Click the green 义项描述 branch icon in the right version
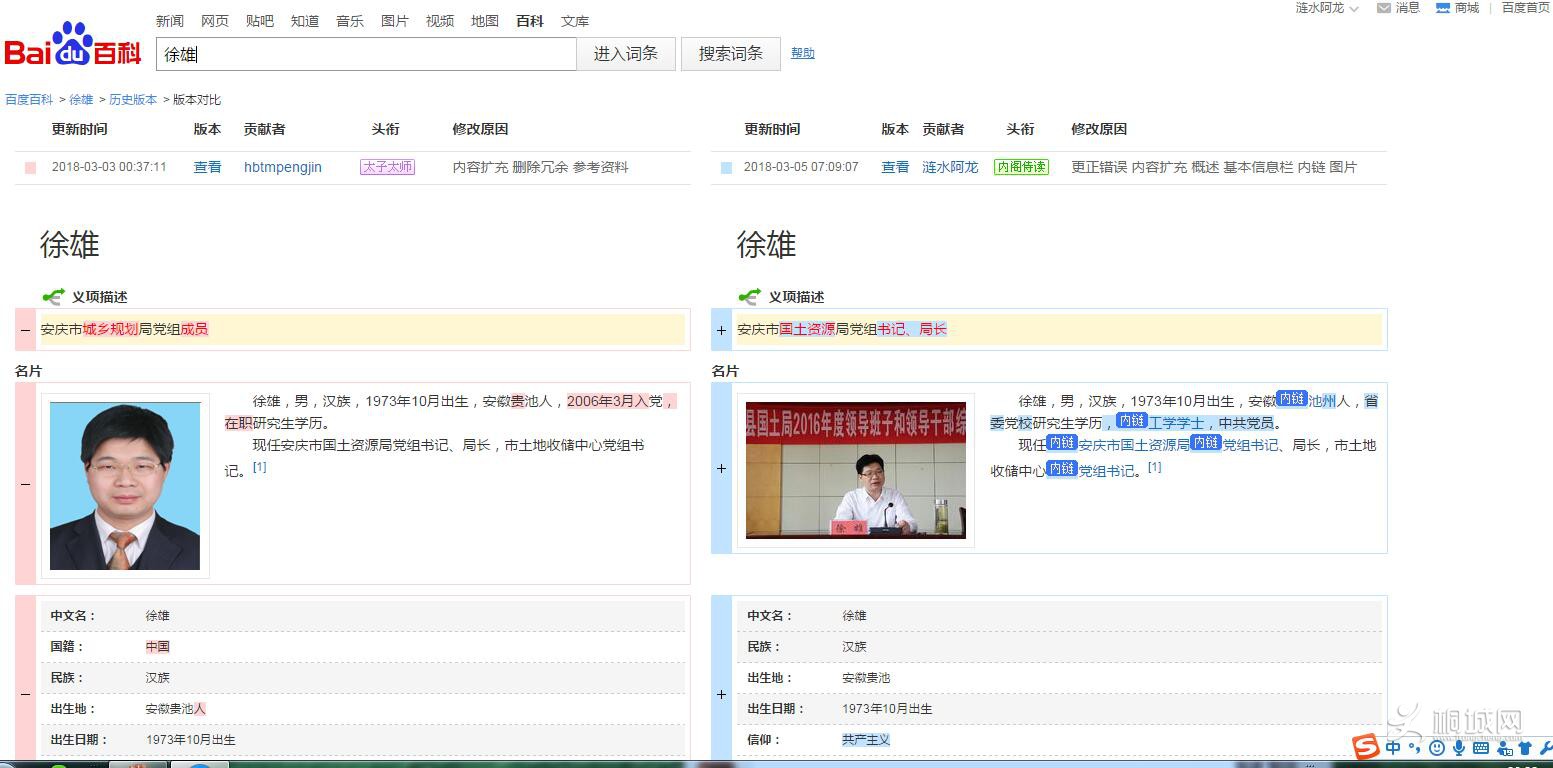This screenshot has width=1553, height=768. point(749,297)
